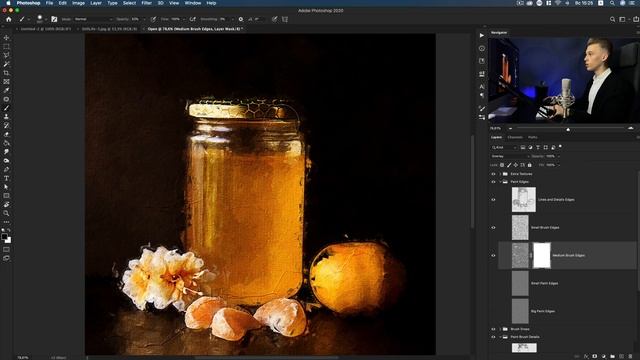The image size is (640, 360).
Task: Delete layer trash icon in Layers footer
Action: [631, 357]
